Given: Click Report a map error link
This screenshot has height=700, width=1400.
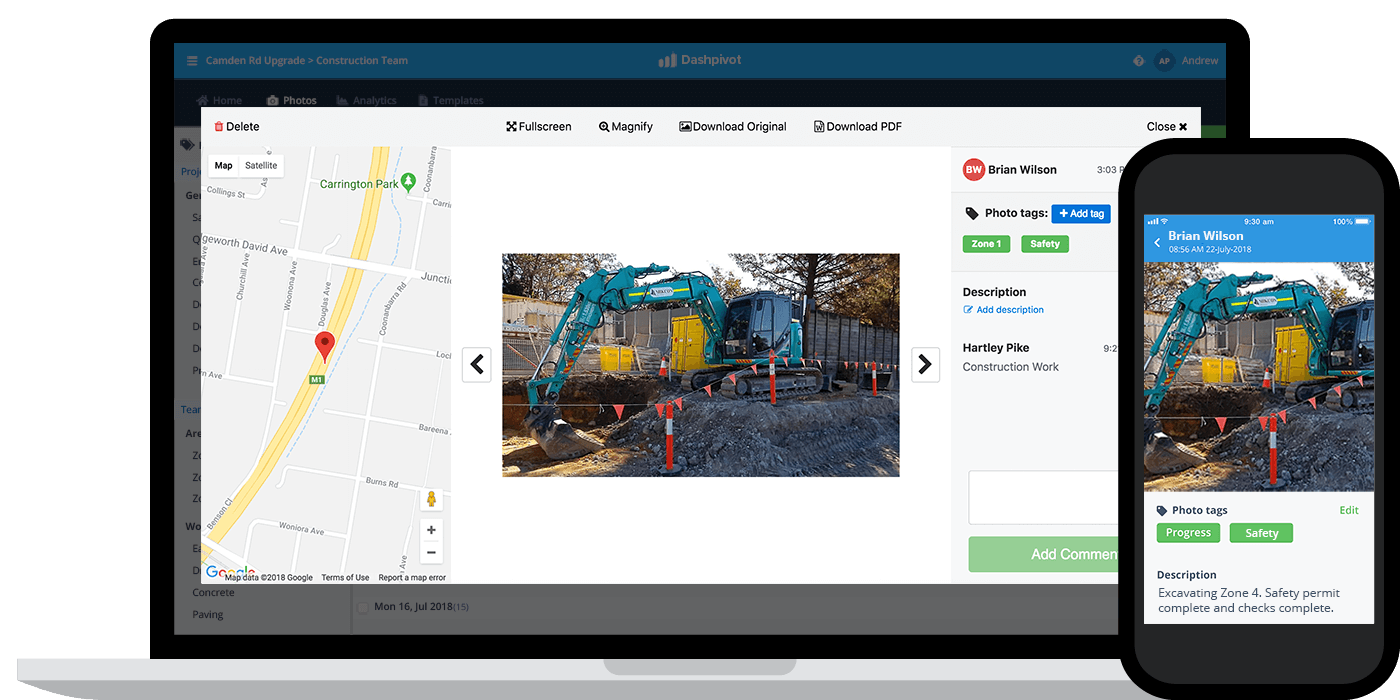Looking at the screenshot, I should click(x=412, y=578).
